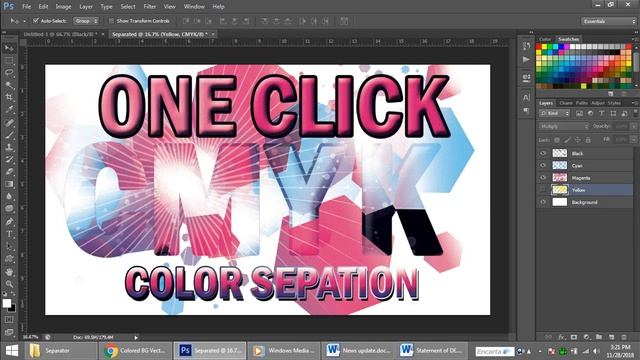Hide the Black layer
The image size is (640, 360).
[x=543, y=153]
